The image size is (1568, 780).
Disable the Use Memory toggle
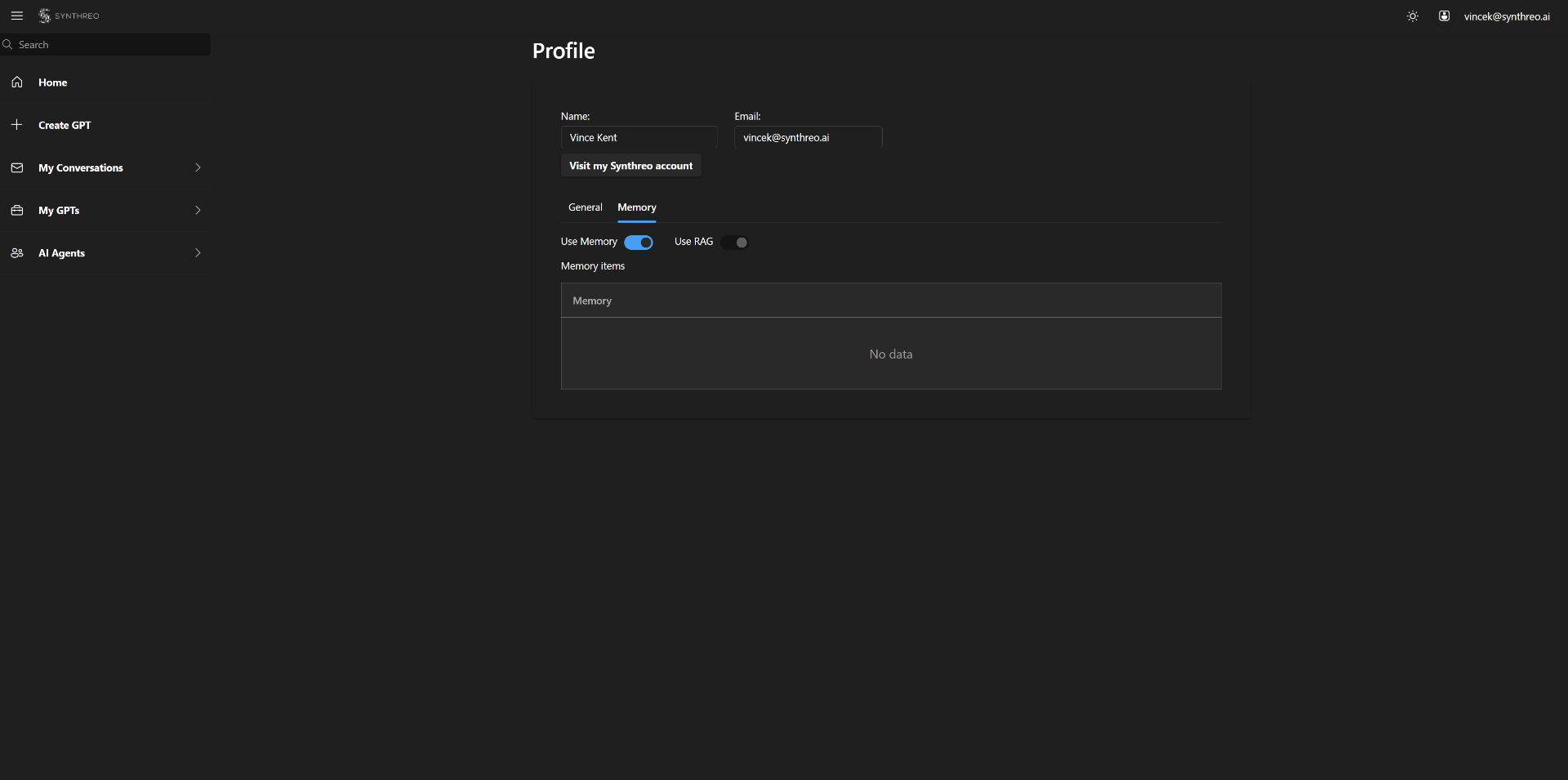click(638, 243)
